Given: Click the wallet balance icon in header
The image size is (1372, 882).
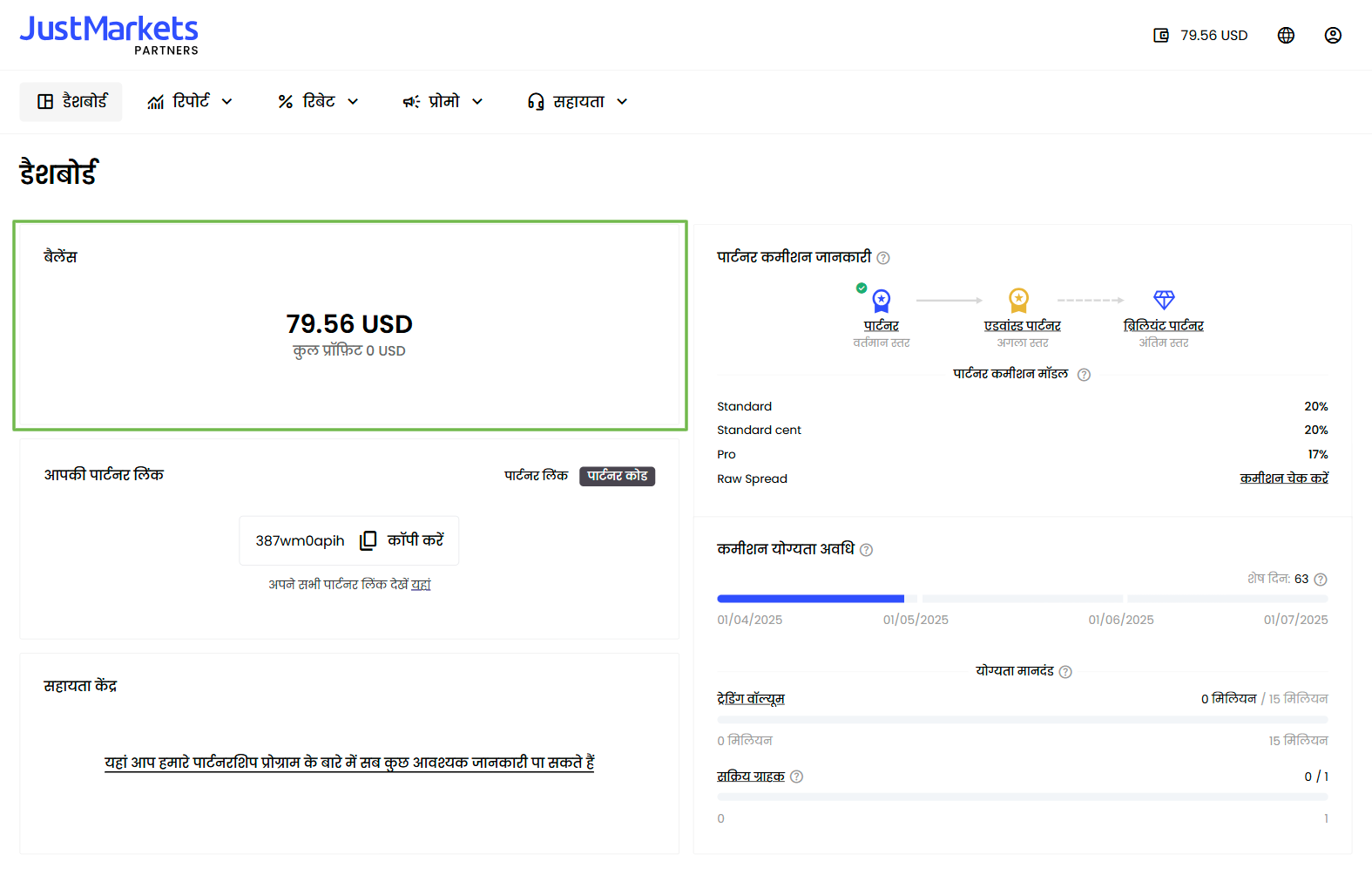Looking at the screenshot, I should point(1160,36).
